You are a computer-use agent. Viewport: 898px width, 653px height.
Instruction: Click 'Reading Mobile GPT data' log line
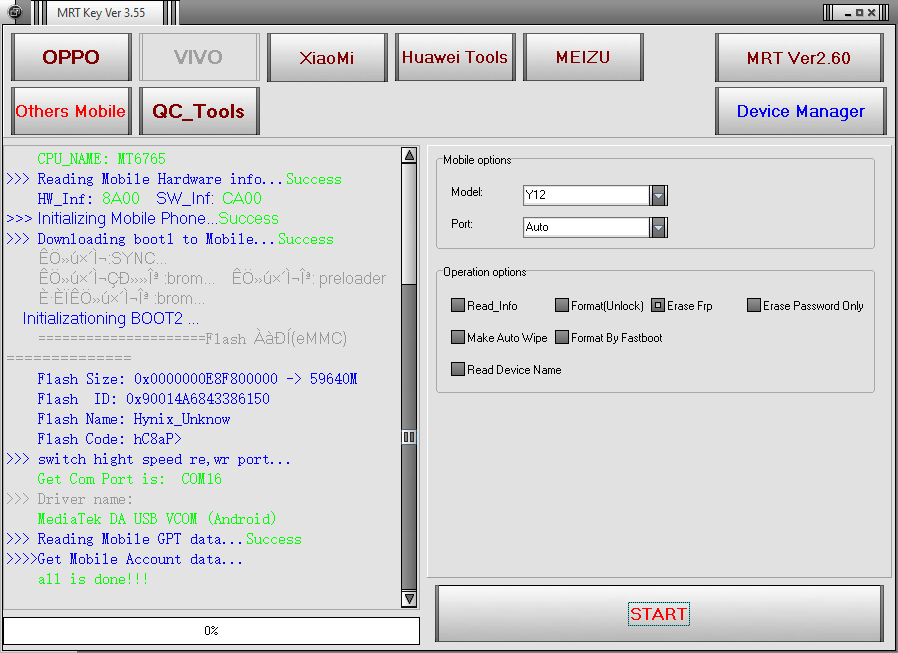[154, 539]
